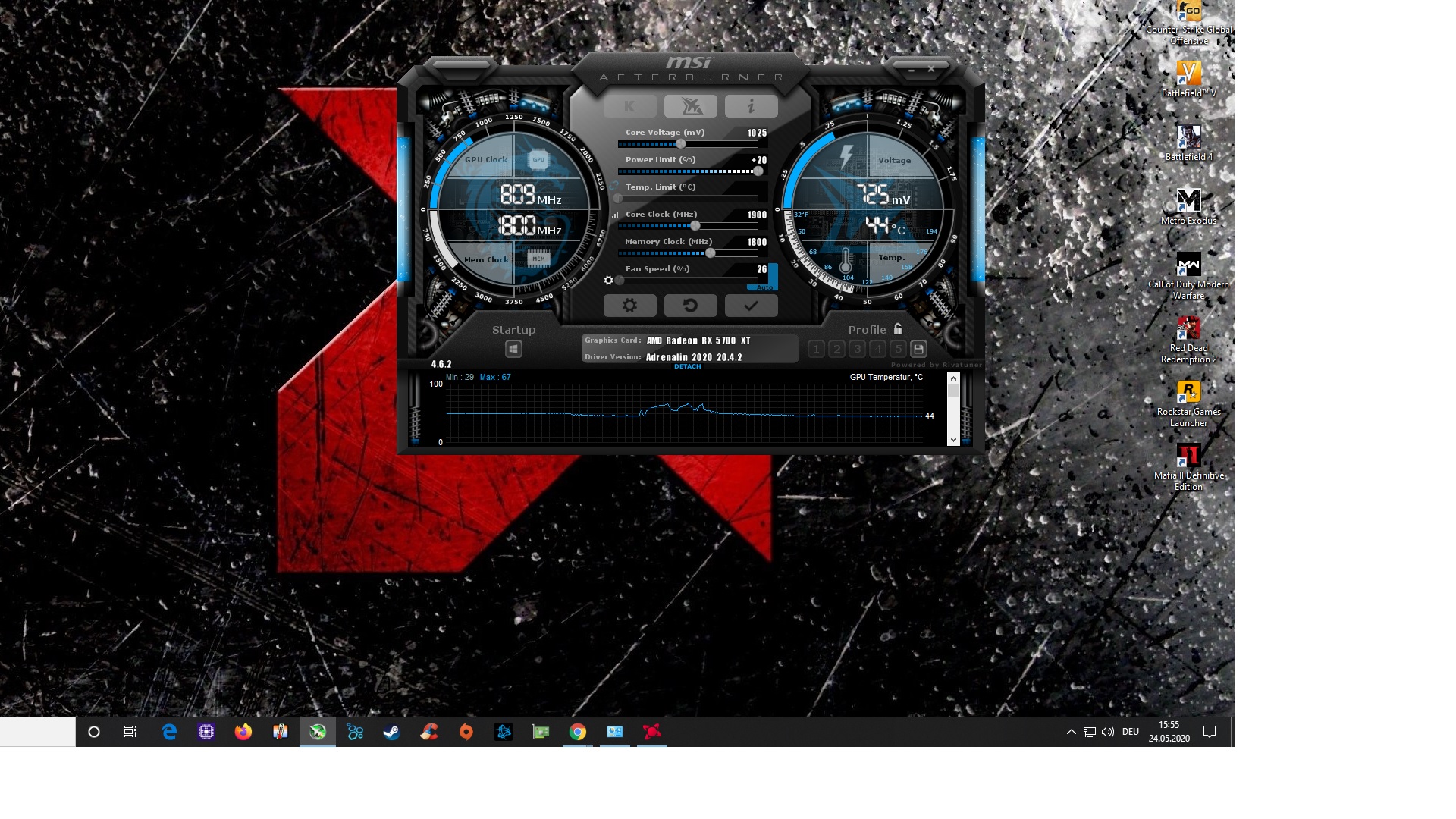Open MSI Kombustor with the K button
The width and height of the screenshot is (1456, 819).
click(629, 106)
